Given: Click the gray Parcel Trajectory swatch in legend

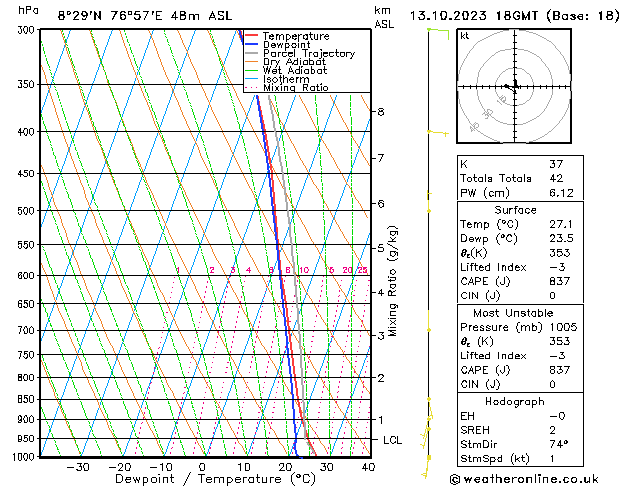Looking at the screenshot, I should click(x=252, y=53).
